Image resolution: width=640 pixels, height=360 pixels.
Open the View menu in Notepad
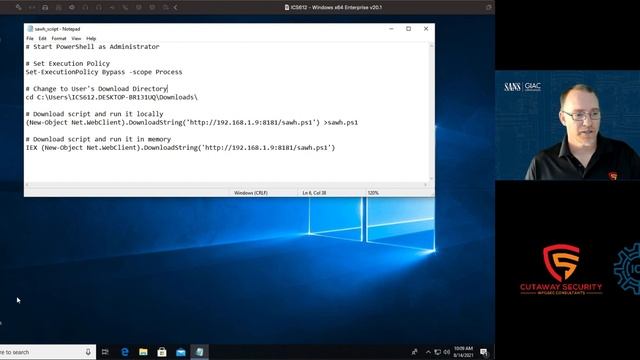pos(76,38)
